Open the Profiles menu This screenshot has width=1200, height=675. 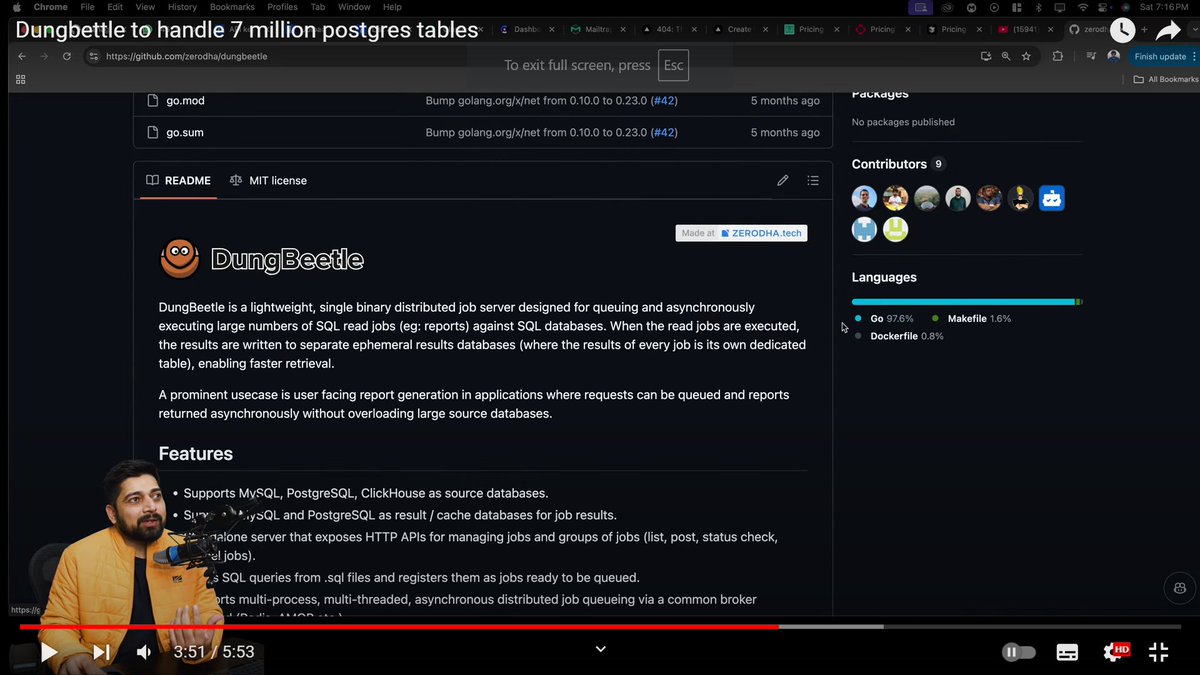coord(282,7)
